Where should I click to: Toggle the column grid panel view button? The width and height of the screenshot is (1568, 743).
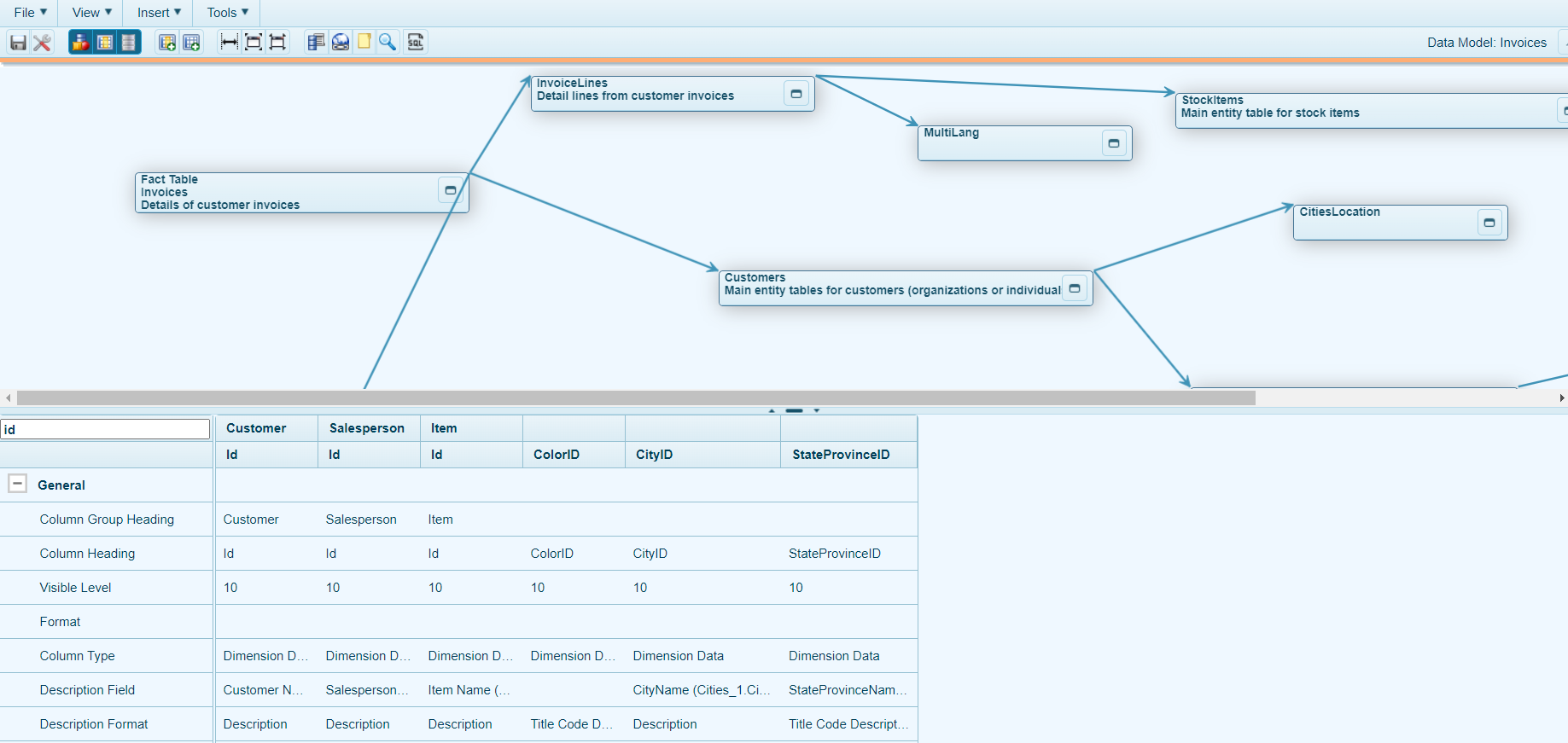[104, 43]
